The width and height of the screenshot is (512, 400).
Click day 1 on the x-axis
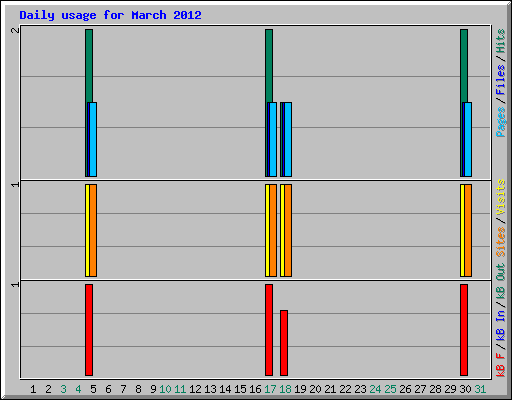point(33,389)
